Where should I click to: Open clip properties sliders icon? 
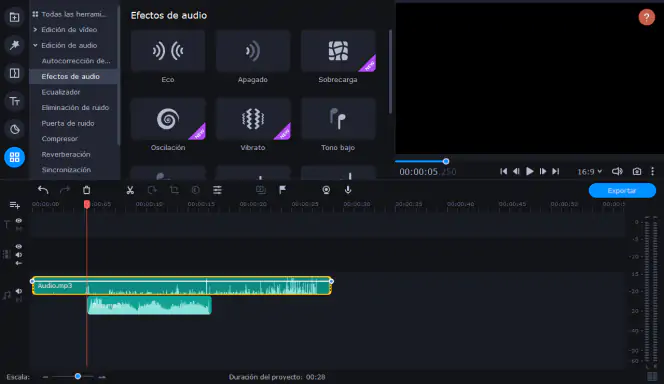coord(217,190)
